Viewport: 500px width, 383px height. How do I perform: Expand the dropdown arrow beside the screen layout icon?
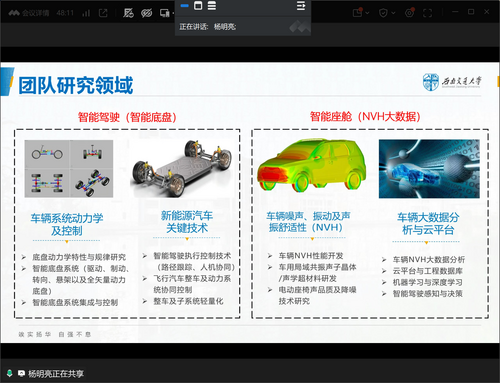pos(173,13)
